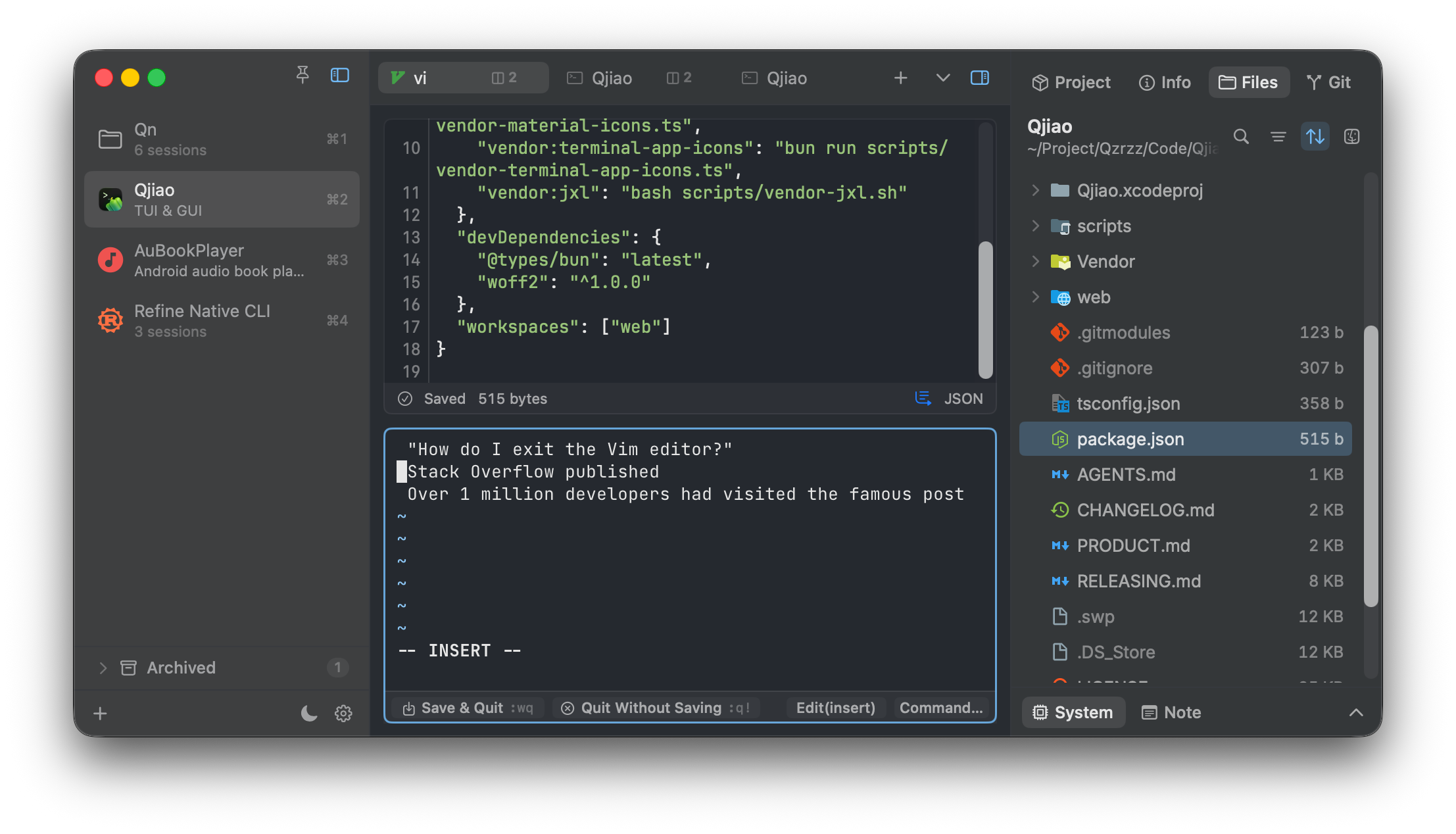
Task: Click the split pane count on vi tab
Action: [x=504, y=78]
